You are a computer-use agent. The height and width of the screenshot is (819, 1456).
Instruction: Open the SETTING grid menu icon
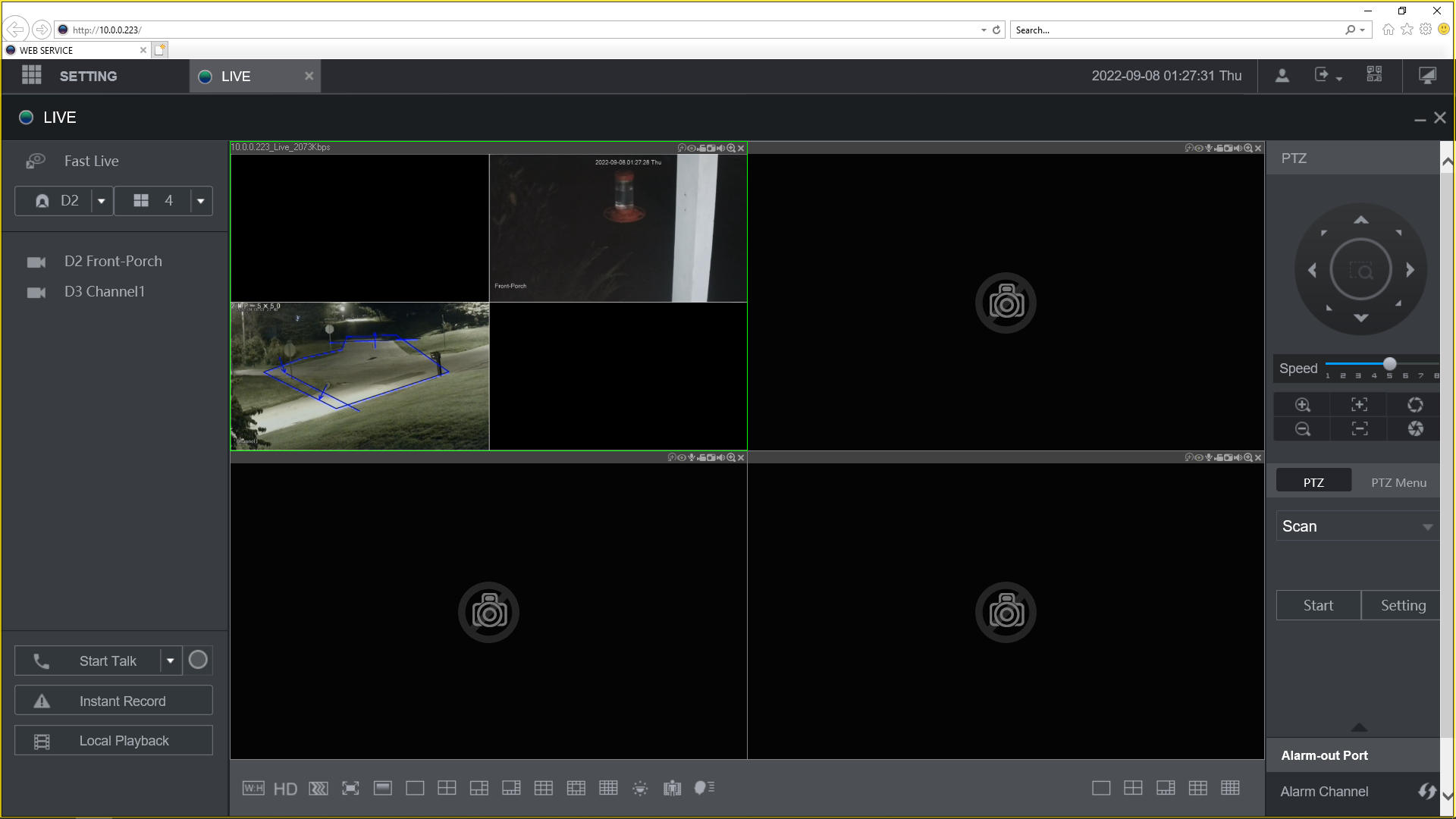coord(32,76)
